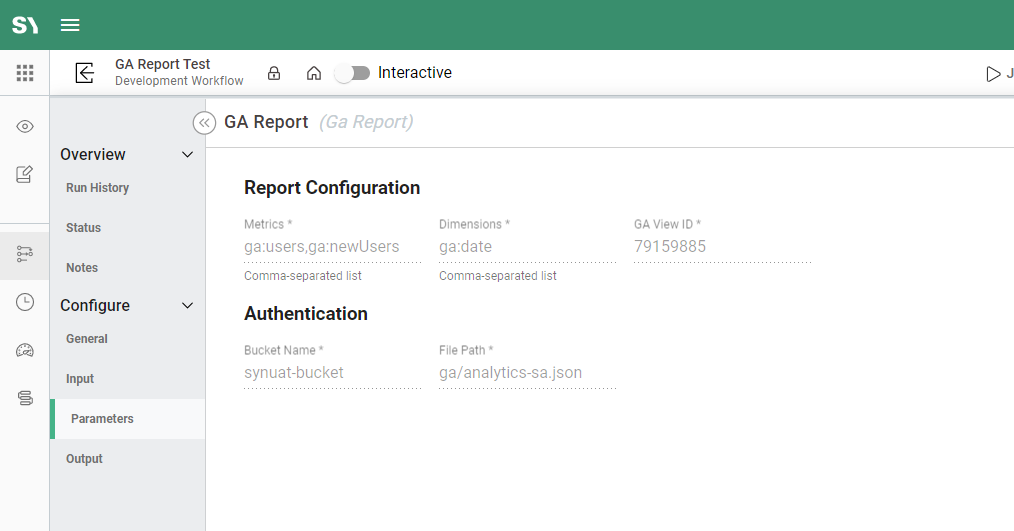Open the edit pencil icon in sidebar
1014x531 pixels.
(25, 174)
